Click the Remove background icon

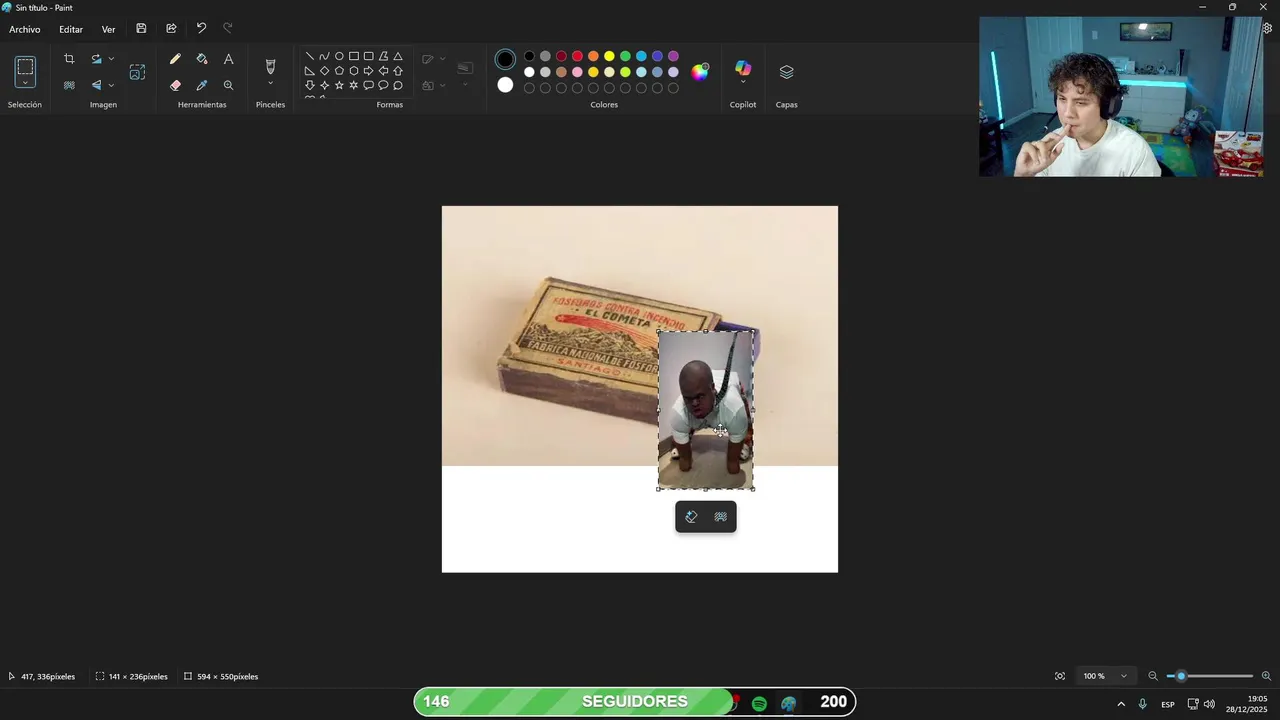click(x=69, y=85)
